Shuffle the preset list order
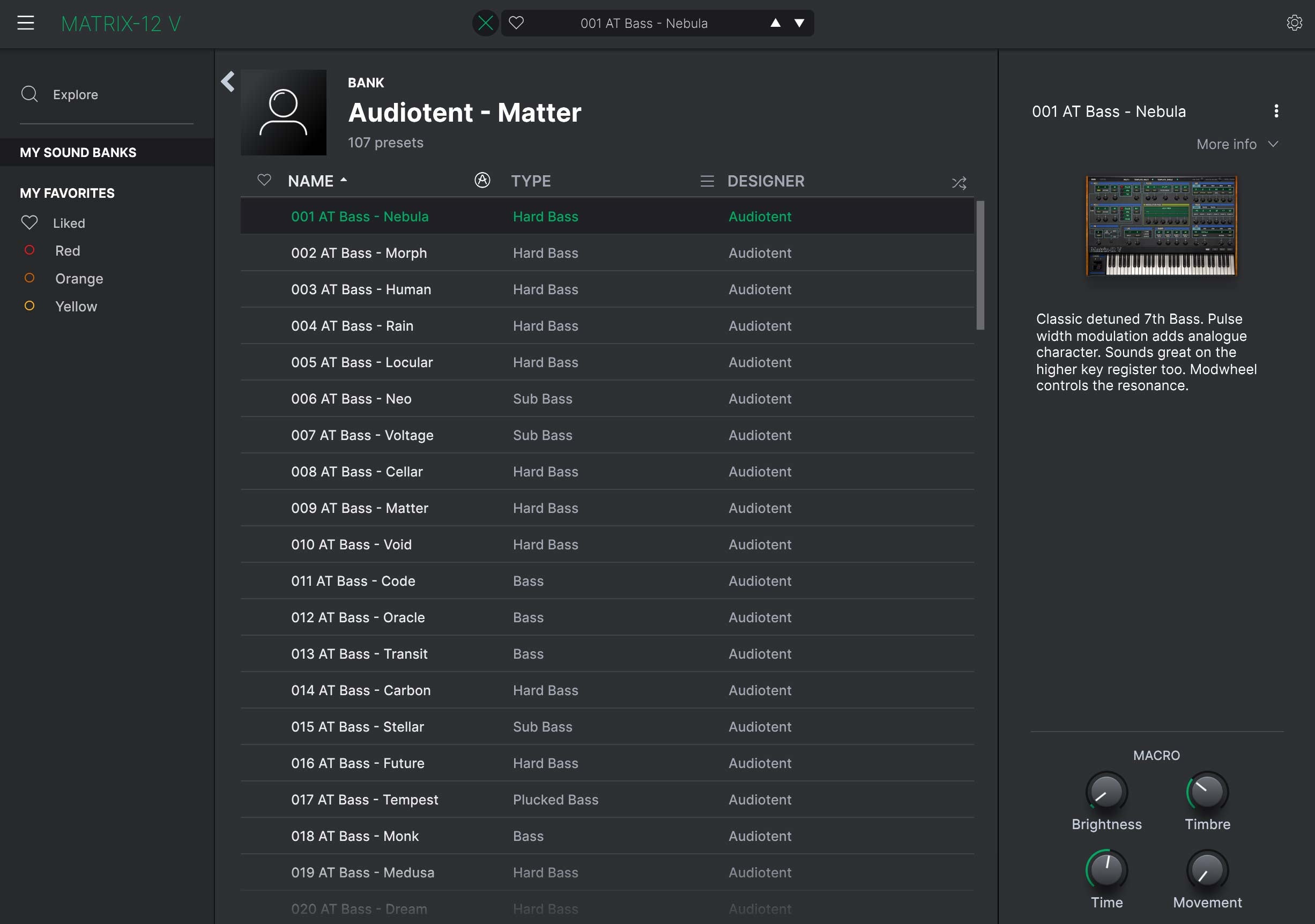The height and width of the screenshot is (924, 1315). point(959,183)
